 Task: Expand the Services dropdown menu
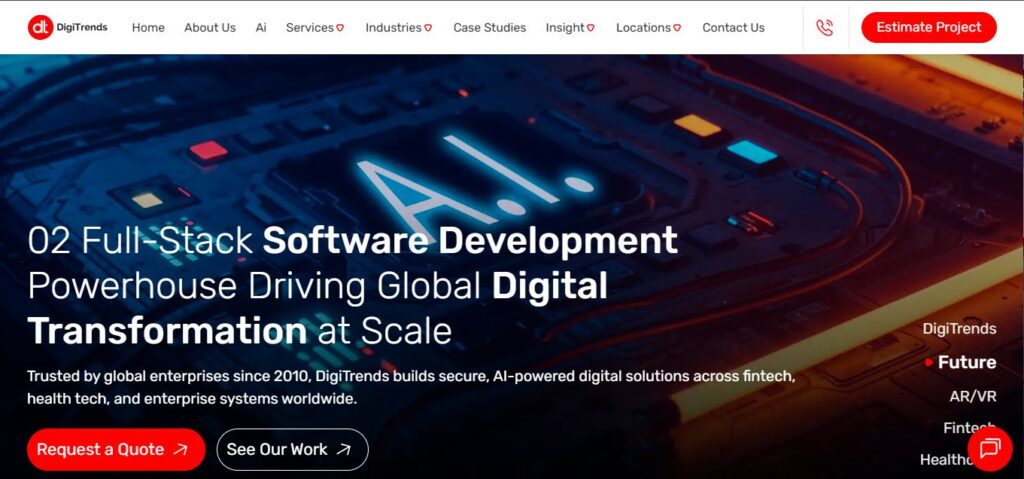pyautogui.click(x=315, y=28)
